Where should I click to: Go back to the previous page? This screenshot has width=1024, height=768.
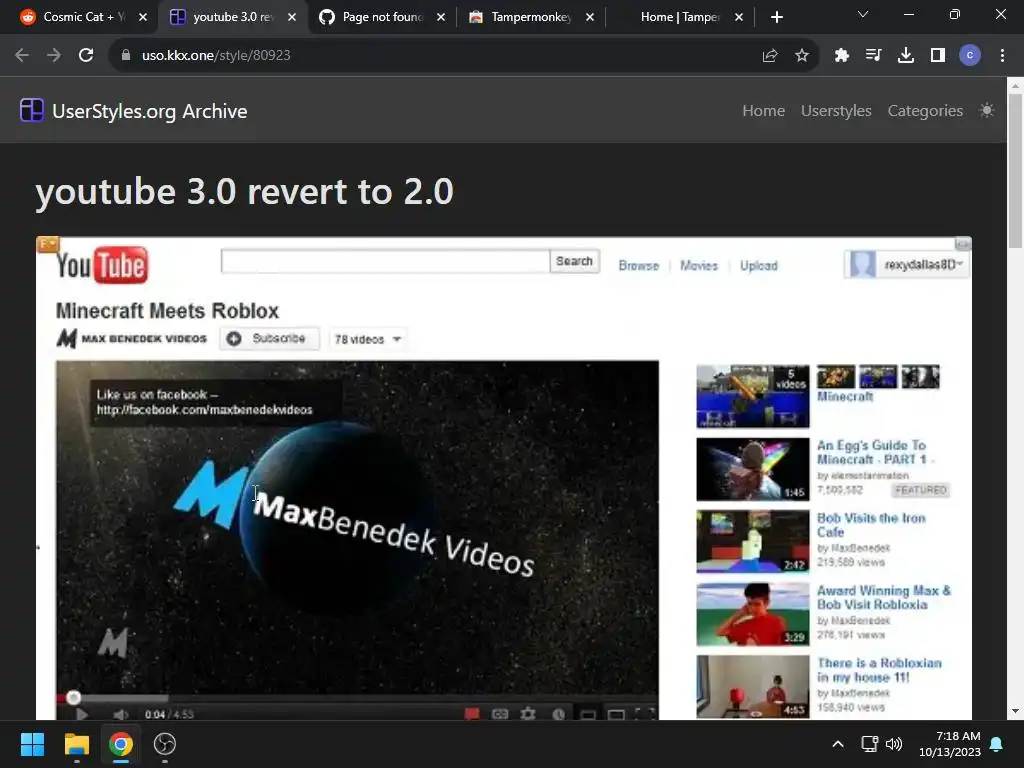22,56
